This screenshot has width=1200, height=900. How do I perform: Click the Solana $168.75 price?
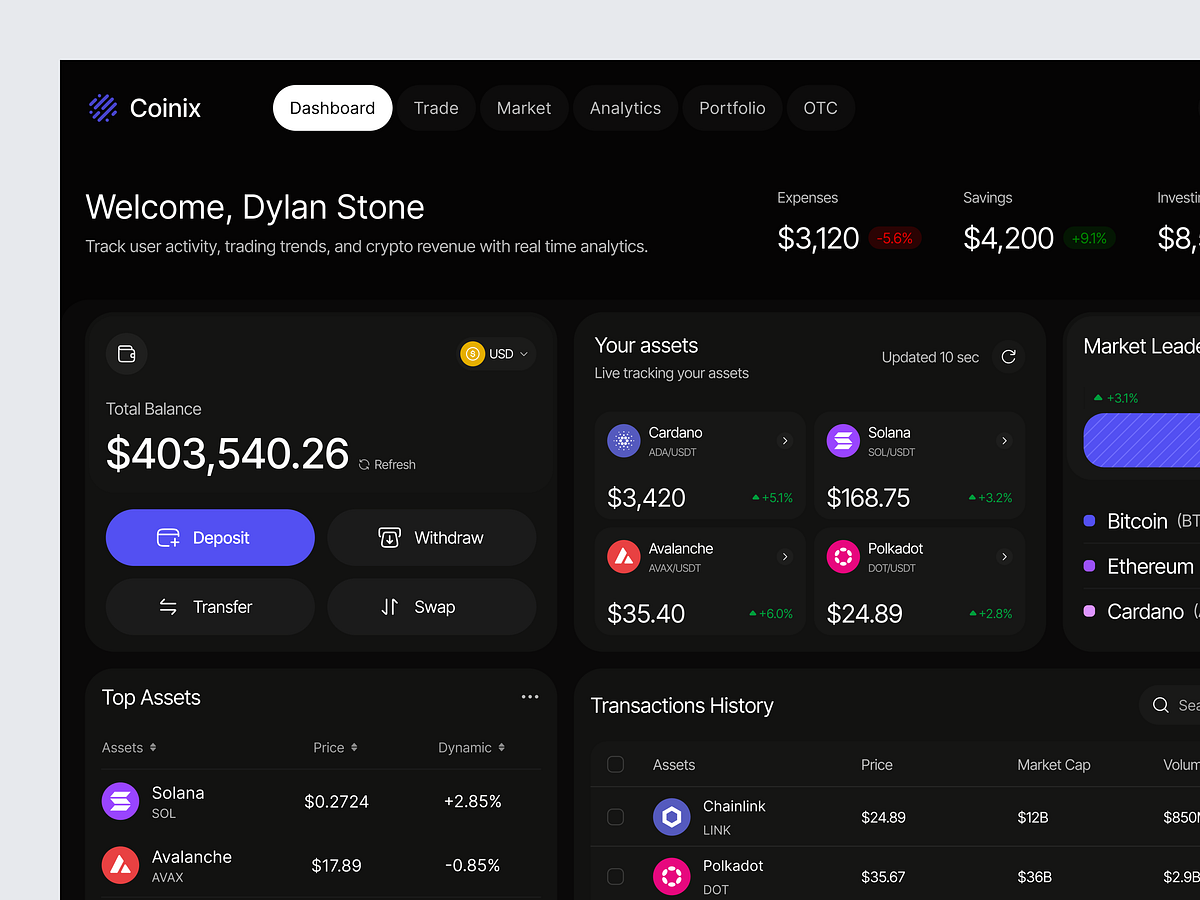[x=868, y=497]
